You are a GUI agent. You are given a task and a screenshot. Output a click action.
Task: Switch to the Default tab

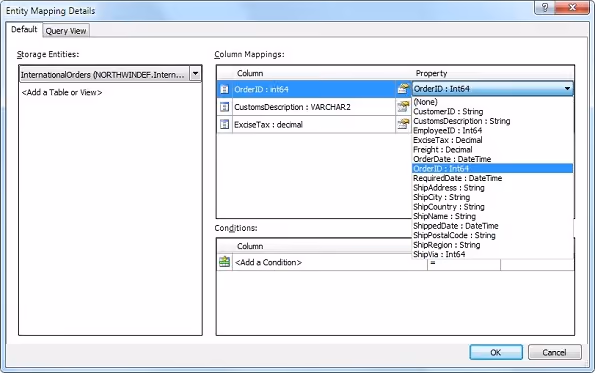(x=24, y=30)
